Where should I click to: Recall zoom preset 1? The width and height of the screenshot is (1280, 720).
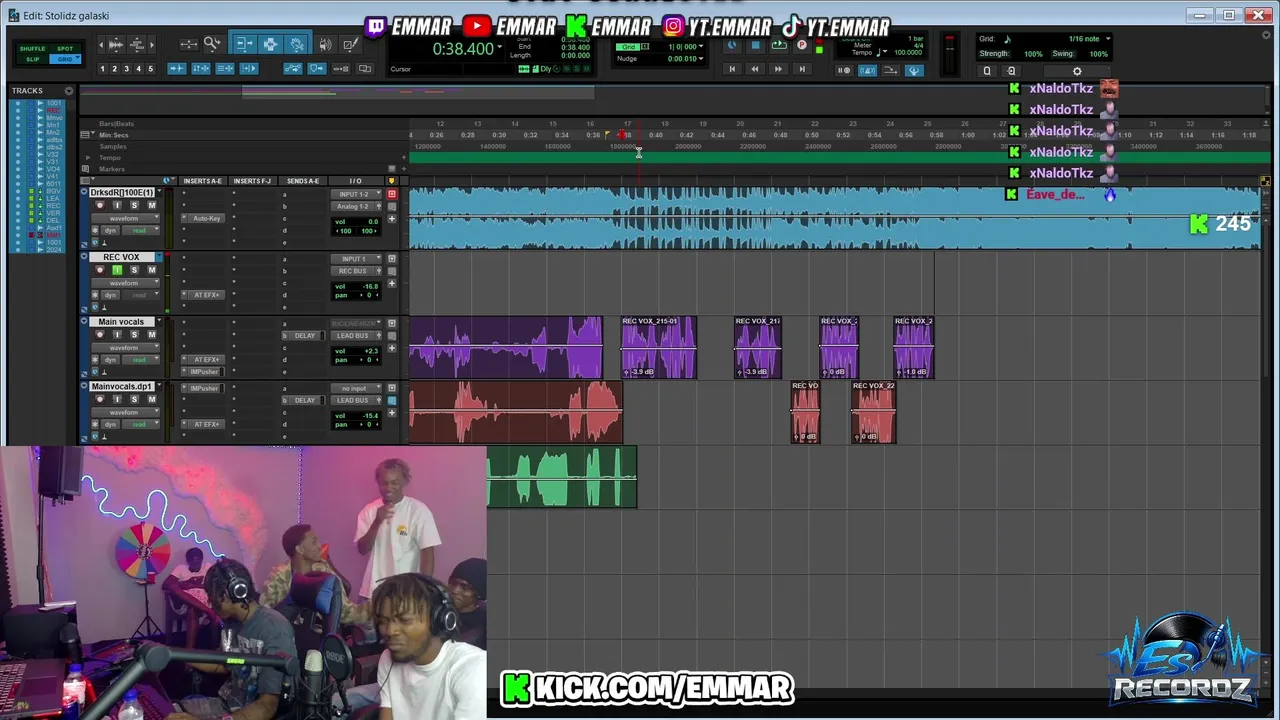click(102, 69)
